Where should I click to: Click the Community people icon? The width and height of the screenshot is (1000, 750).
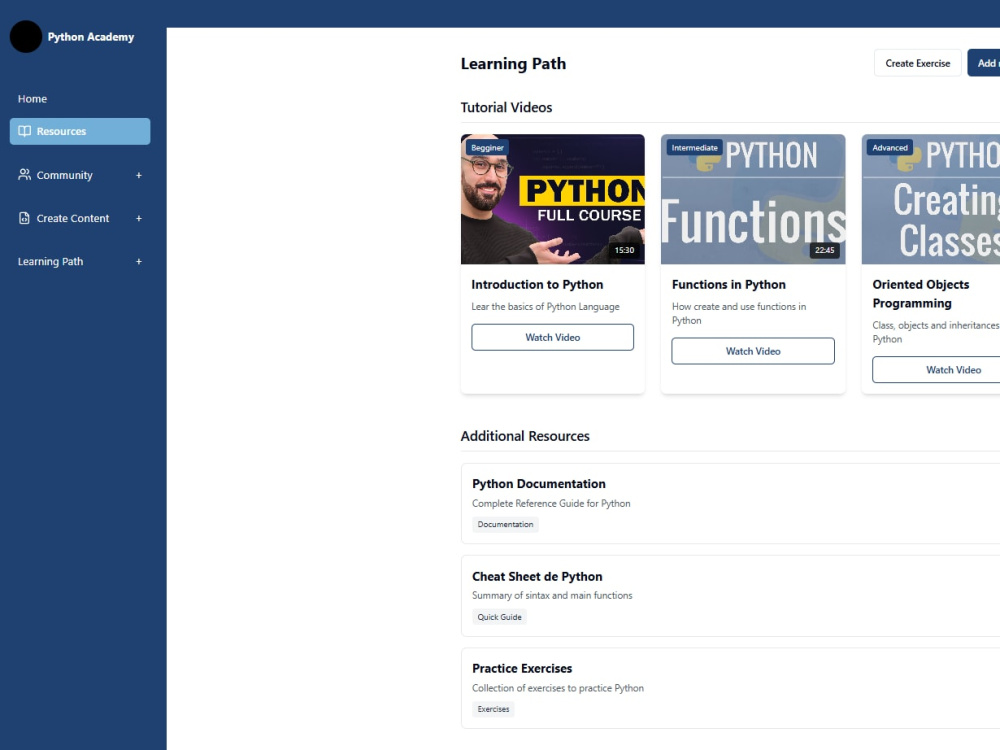tap(24, 174)
